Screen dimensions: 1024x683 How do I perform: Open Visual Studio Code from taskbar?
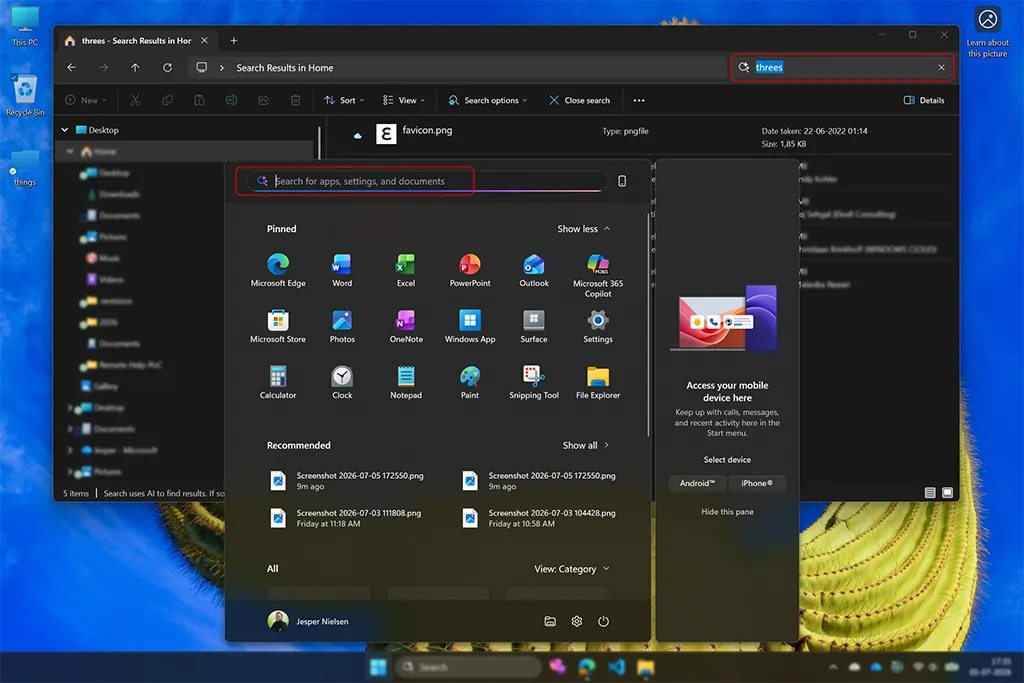(x=616, y=667)
